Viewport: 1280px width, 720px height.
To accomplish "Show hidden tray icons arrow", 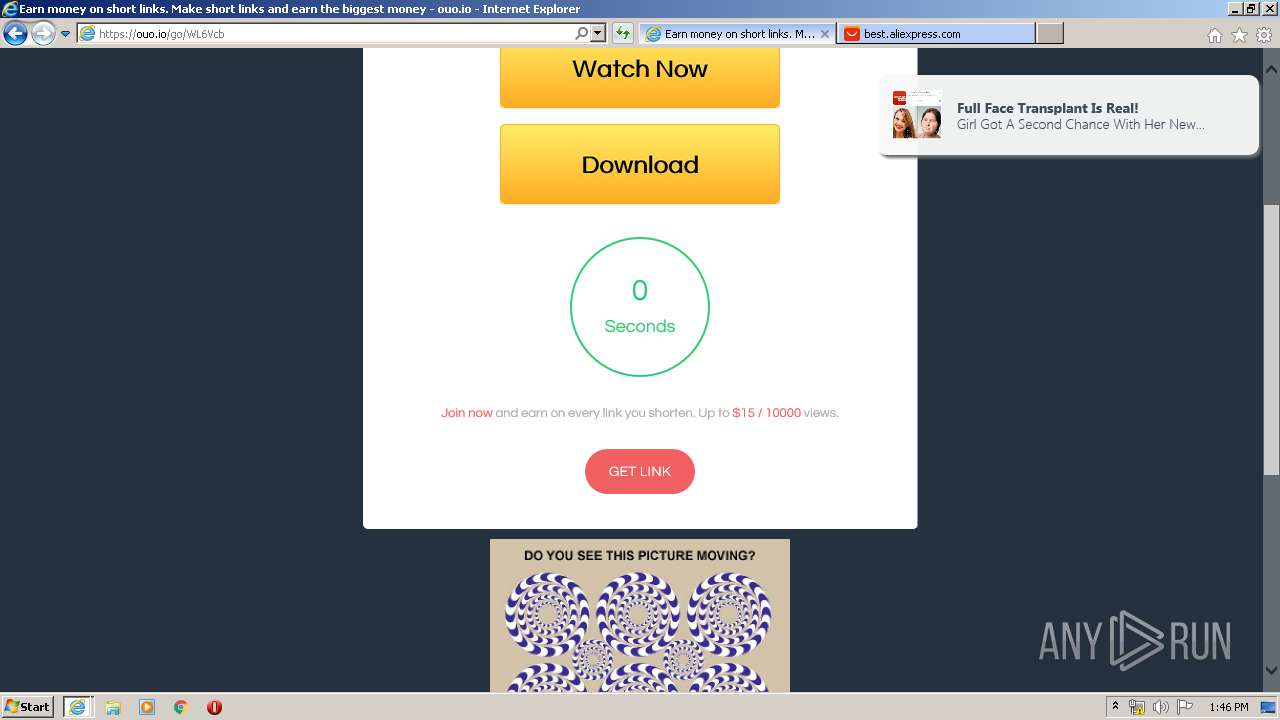I will pyautogui.click(x=1115, y=707).
